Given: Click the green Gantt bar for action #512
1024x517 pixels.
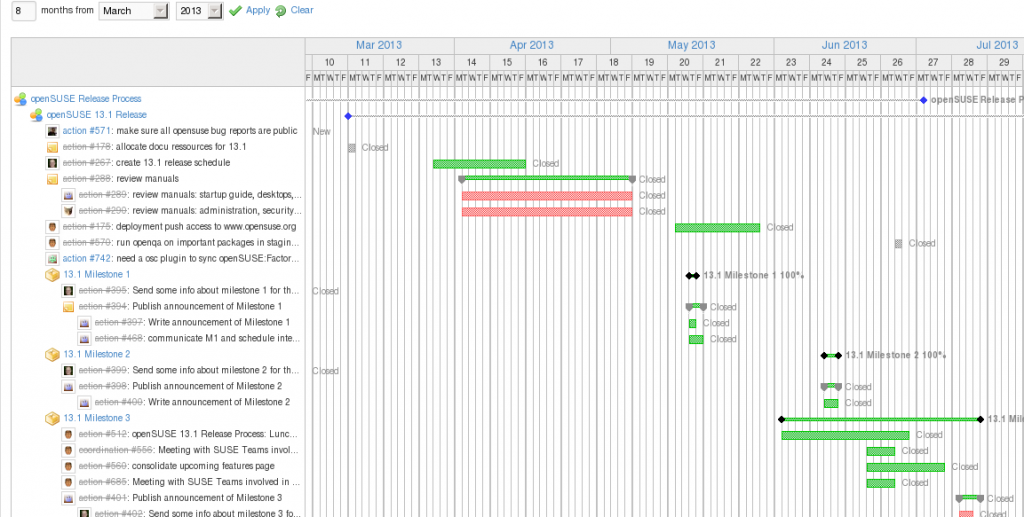Looking at the screenshot, I should [845, 435].
